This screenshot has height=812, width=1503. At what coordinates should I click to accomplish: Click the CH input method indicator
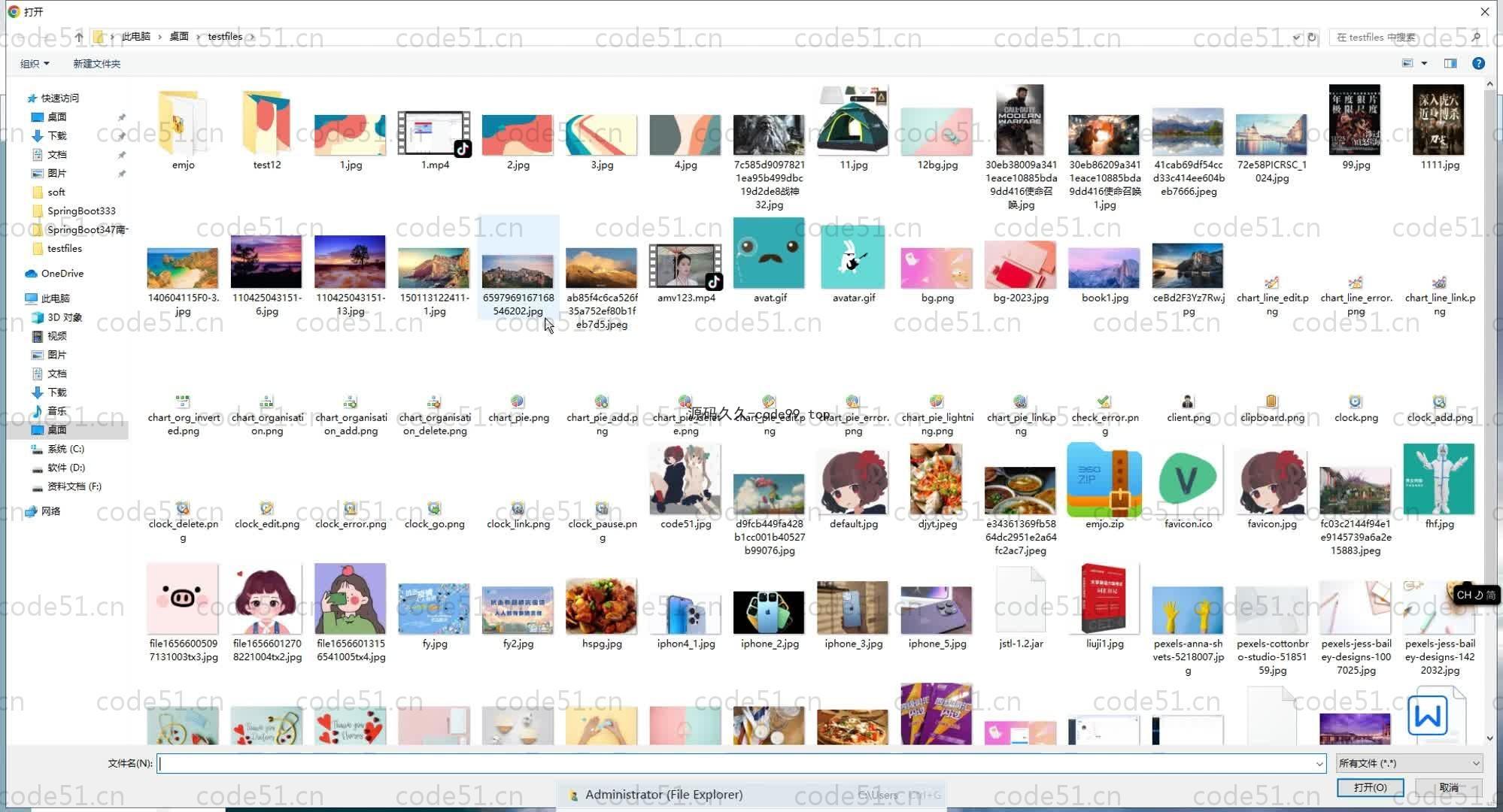tap(1475, 595)
